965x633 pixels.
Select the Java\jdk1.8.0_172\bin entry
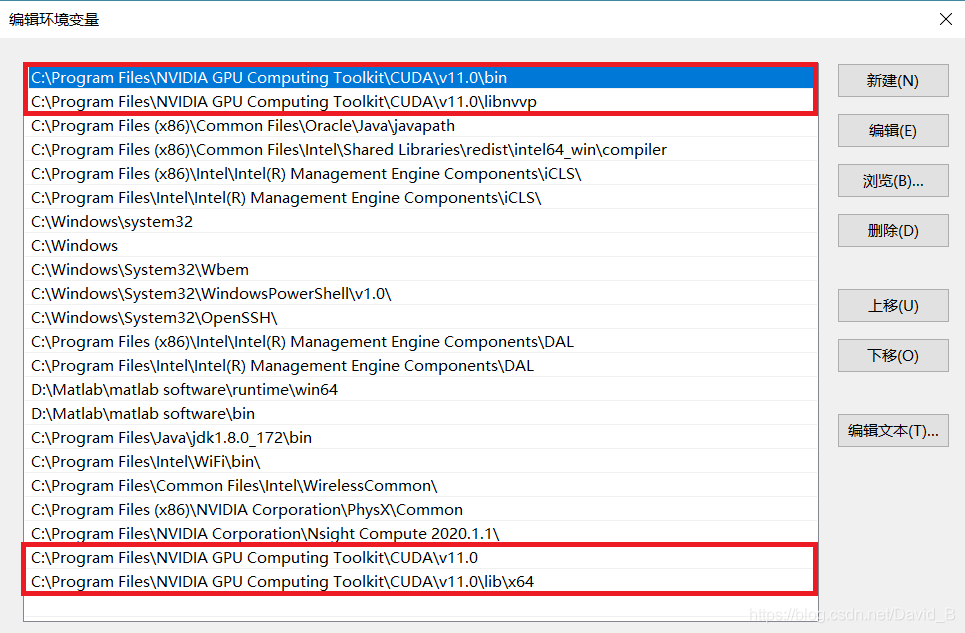(x=421, y=437)
